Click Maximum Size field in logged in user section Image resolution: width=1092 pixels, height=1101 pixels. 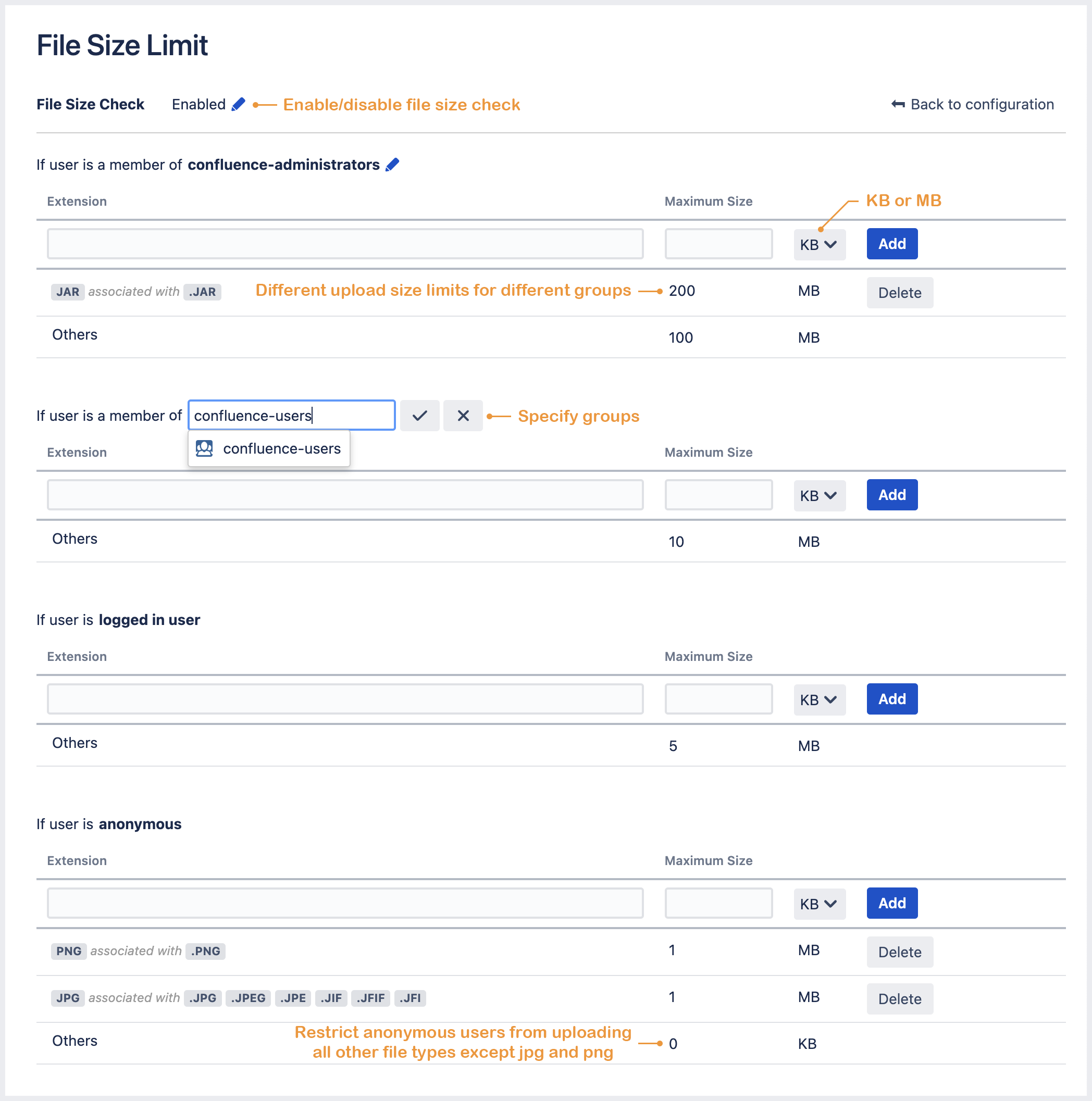point(718,698)
